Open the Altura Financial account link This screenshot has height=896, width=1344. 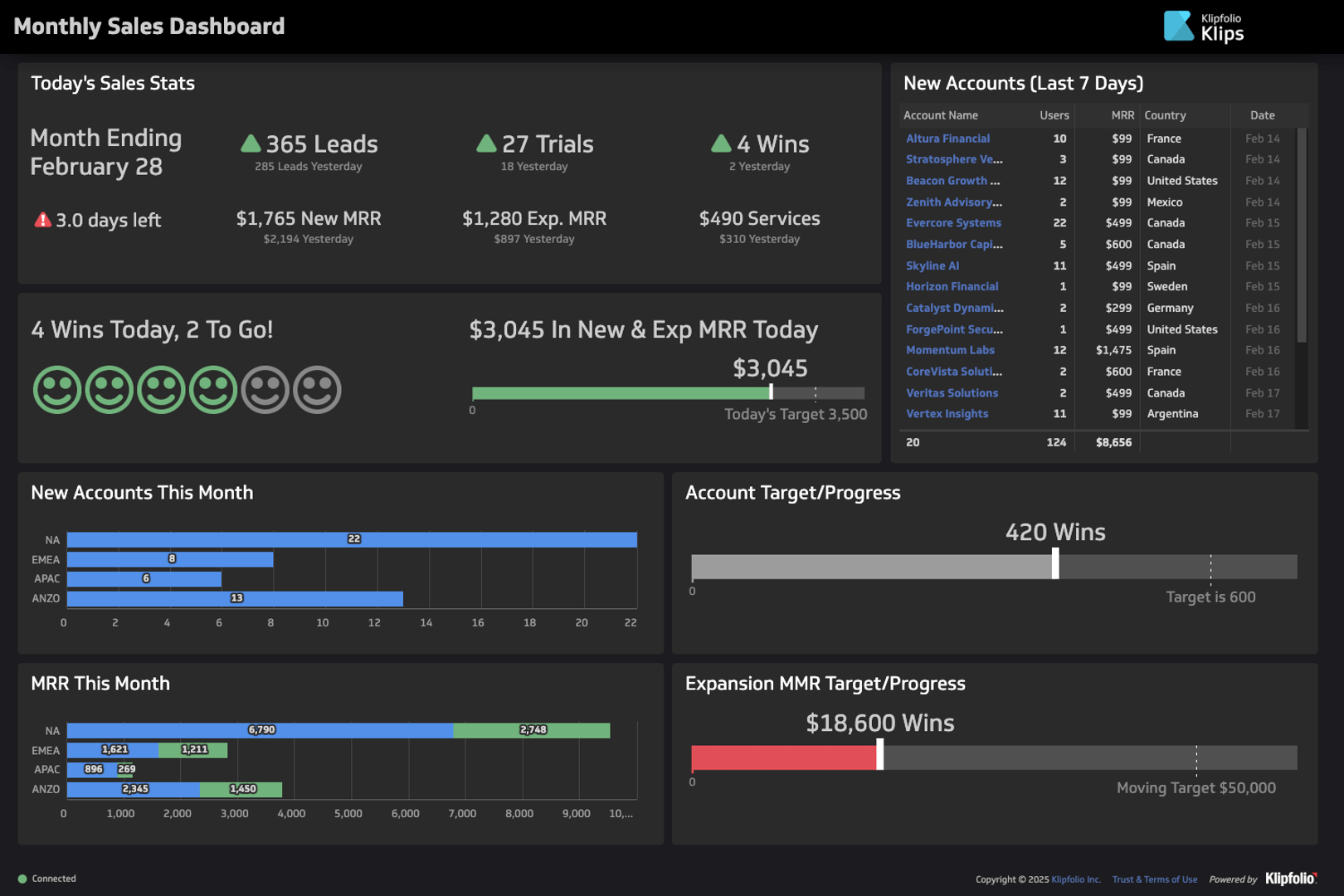[x=947, y=138]
